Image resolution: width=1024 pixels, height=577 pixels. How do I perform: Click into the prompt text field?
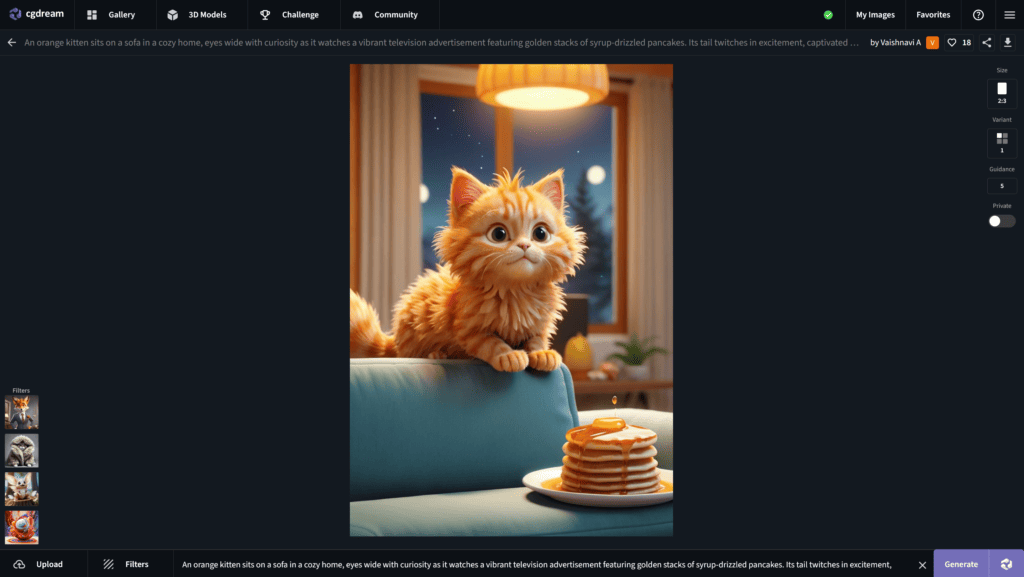pyautogui.click(x=540, y=564)
